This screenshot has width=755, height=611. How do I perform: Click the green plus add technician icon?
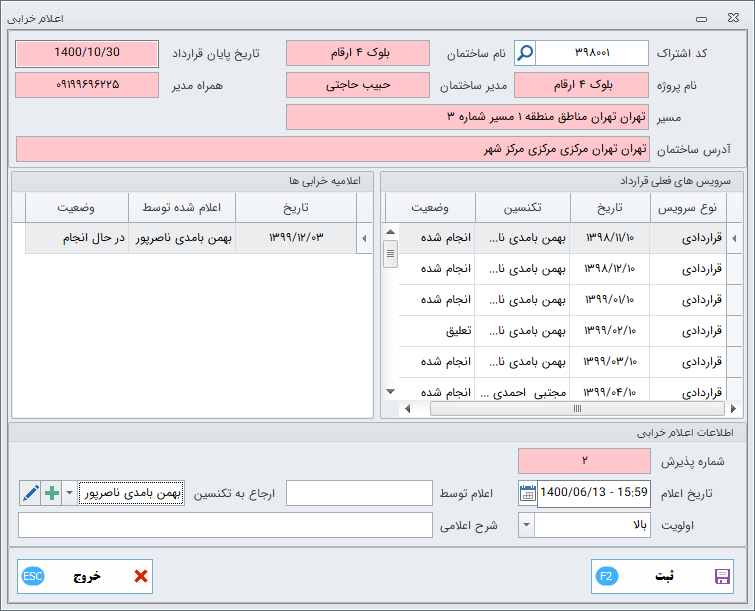point(52,492)
